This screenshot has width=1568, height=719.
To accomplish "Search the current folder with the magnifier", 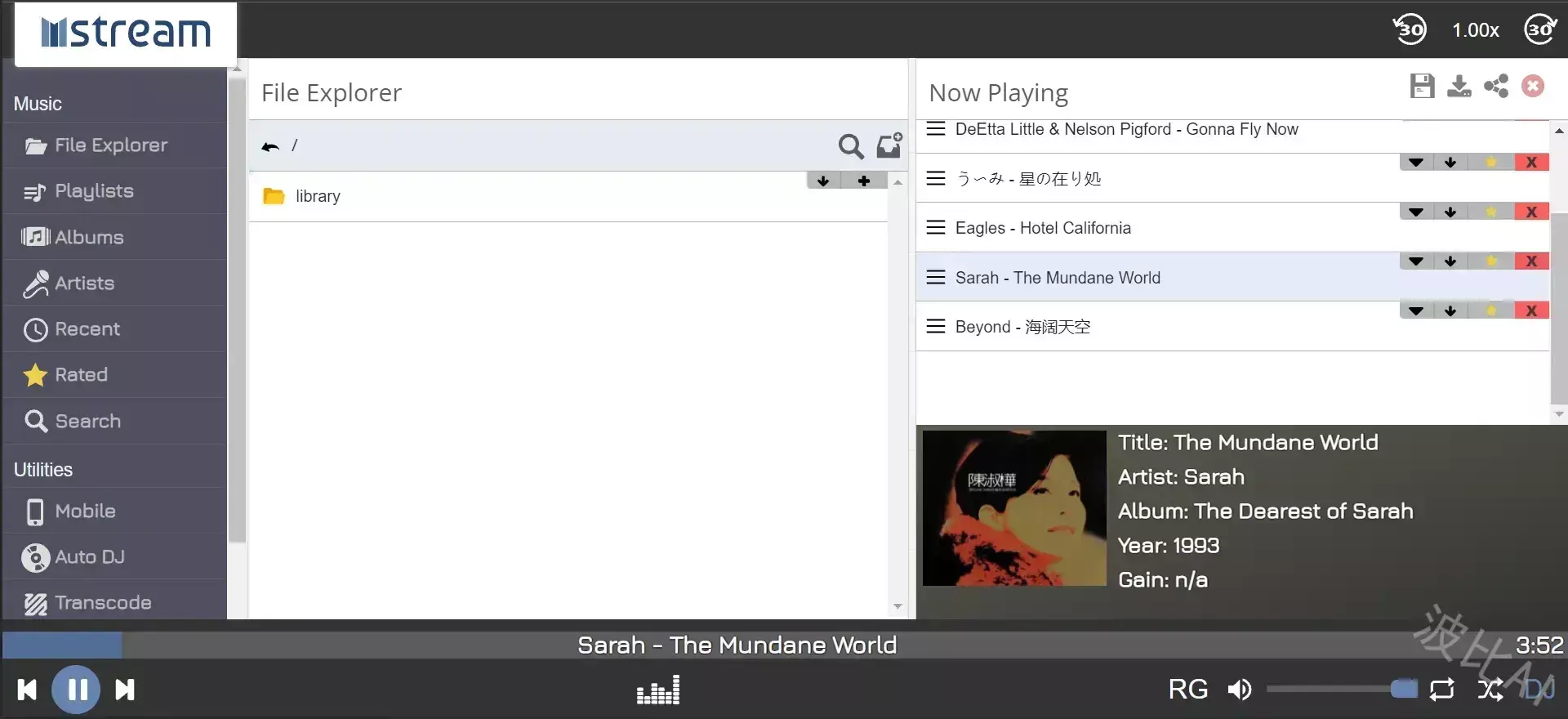I will [851, 146].
